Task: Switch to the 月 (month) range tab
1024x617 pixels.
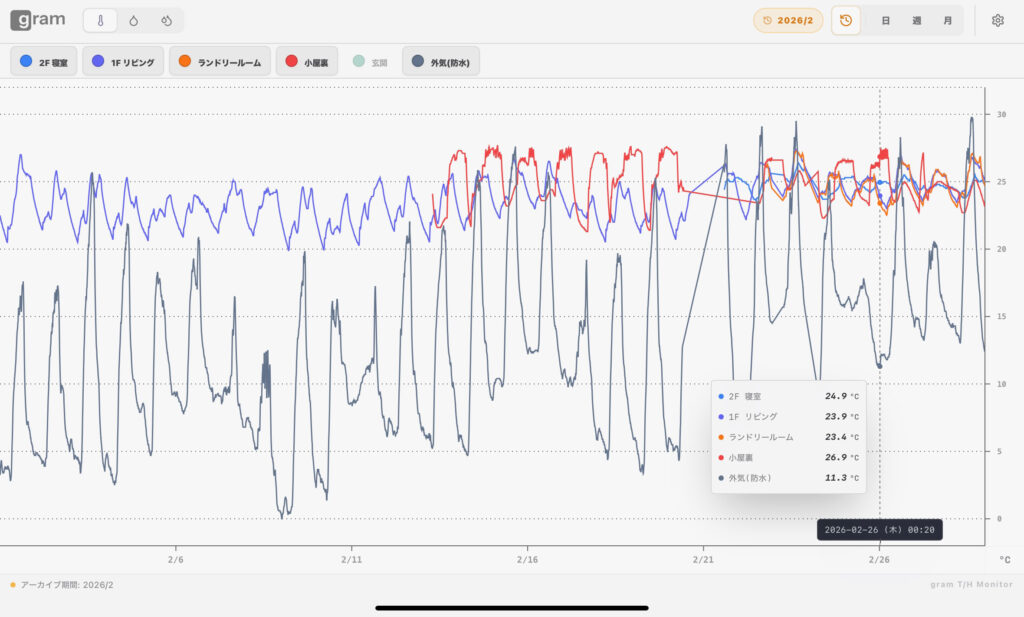Action: pos(946,20)
